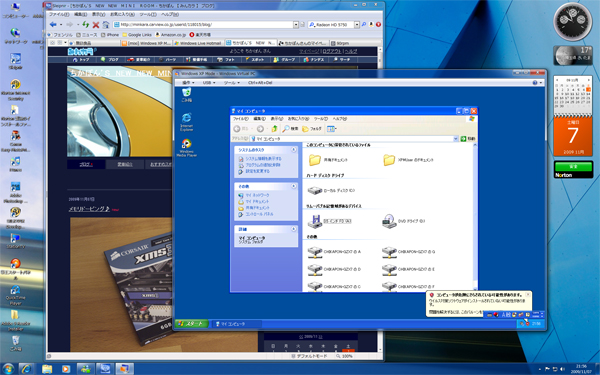Collapse the Other Places panel
Image resolution: width=600 pixels, height=375 pixels.
click(x=293, y=186)
